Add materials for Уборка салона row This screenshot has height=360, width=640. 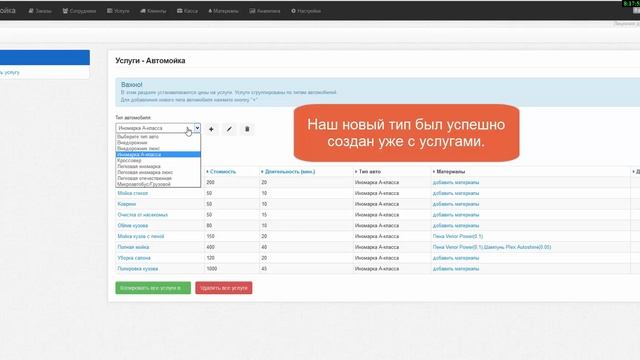(x=456, y=258)
